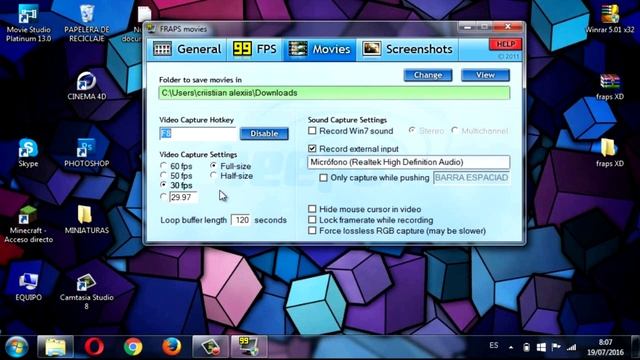Choose Full-size capture
Viewport: 640px width, 360px height.
231,166
